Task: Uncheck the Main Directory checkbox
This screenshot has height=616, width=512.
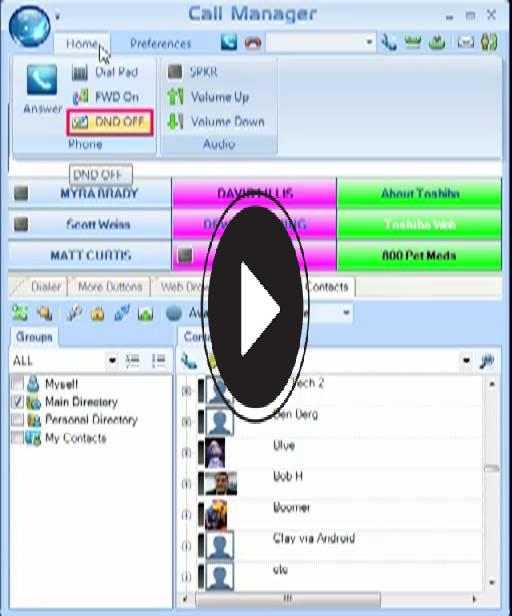Action: point(17,402)
